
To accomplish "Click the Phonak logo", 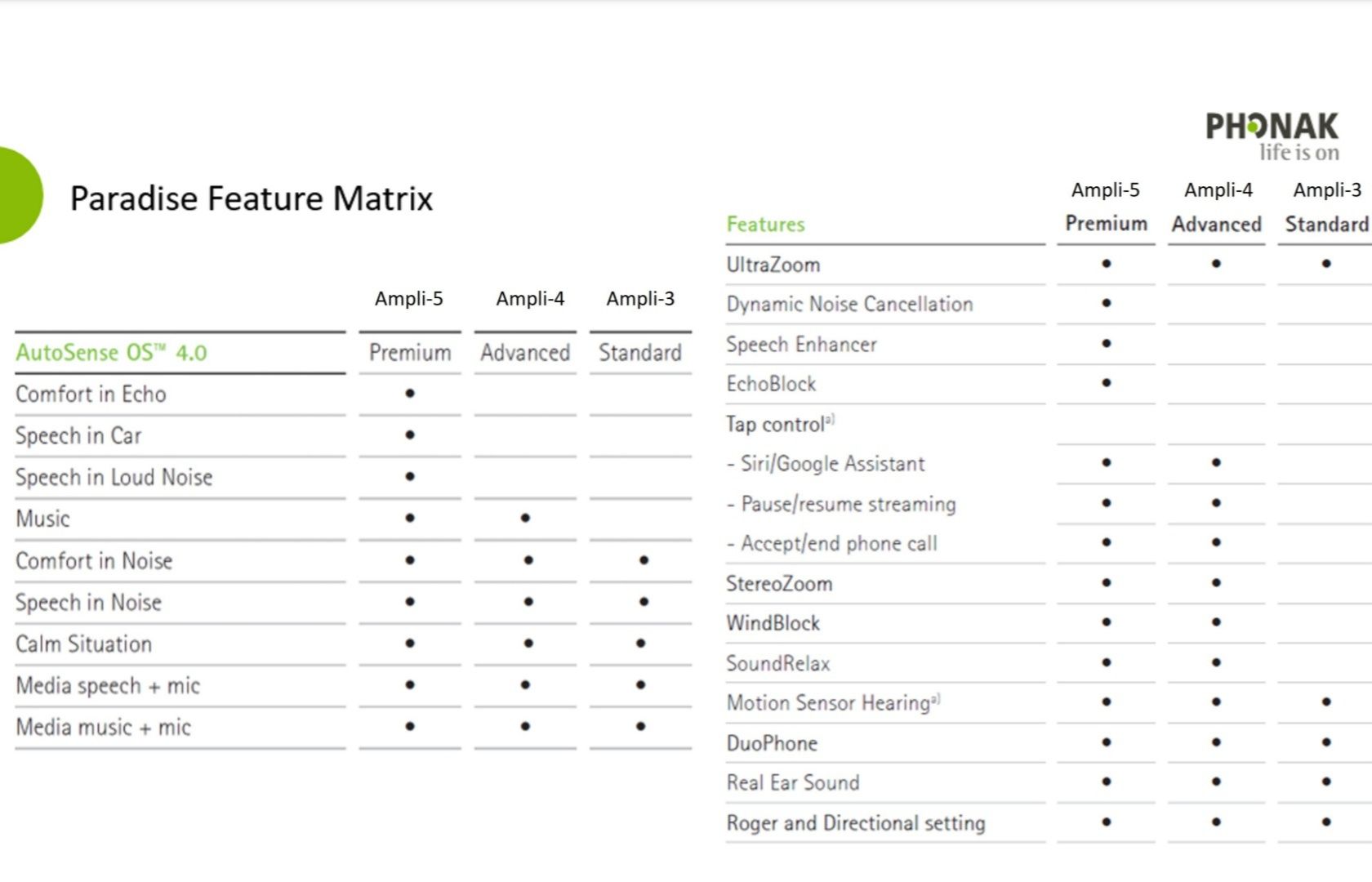I will tap(1272, 136).
